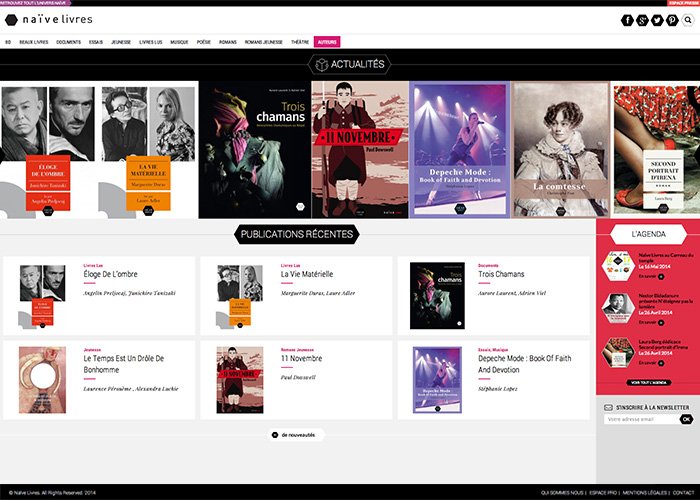
Task: Submit newsletter with OK button
Action: 686,419
